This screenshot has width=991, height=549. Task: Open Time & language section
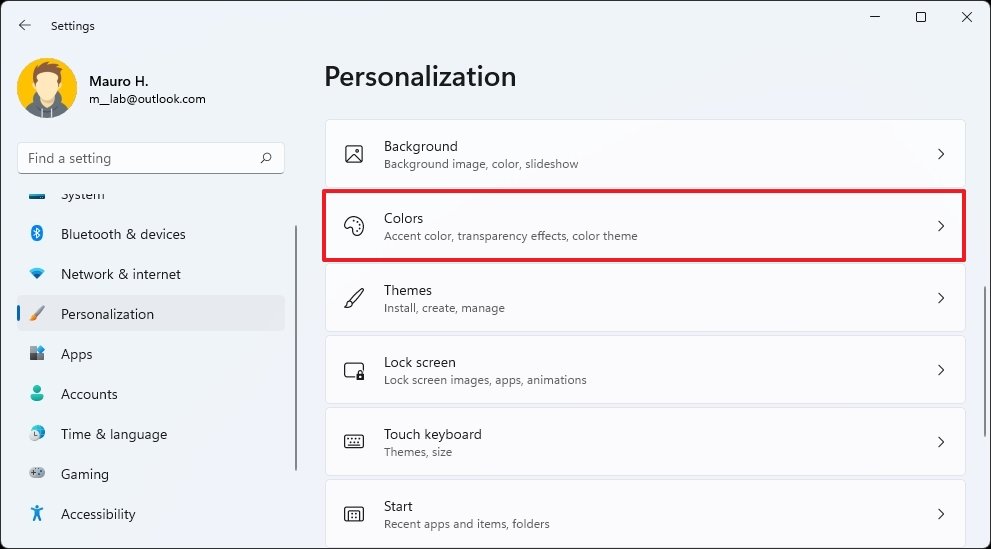point(150,434)
